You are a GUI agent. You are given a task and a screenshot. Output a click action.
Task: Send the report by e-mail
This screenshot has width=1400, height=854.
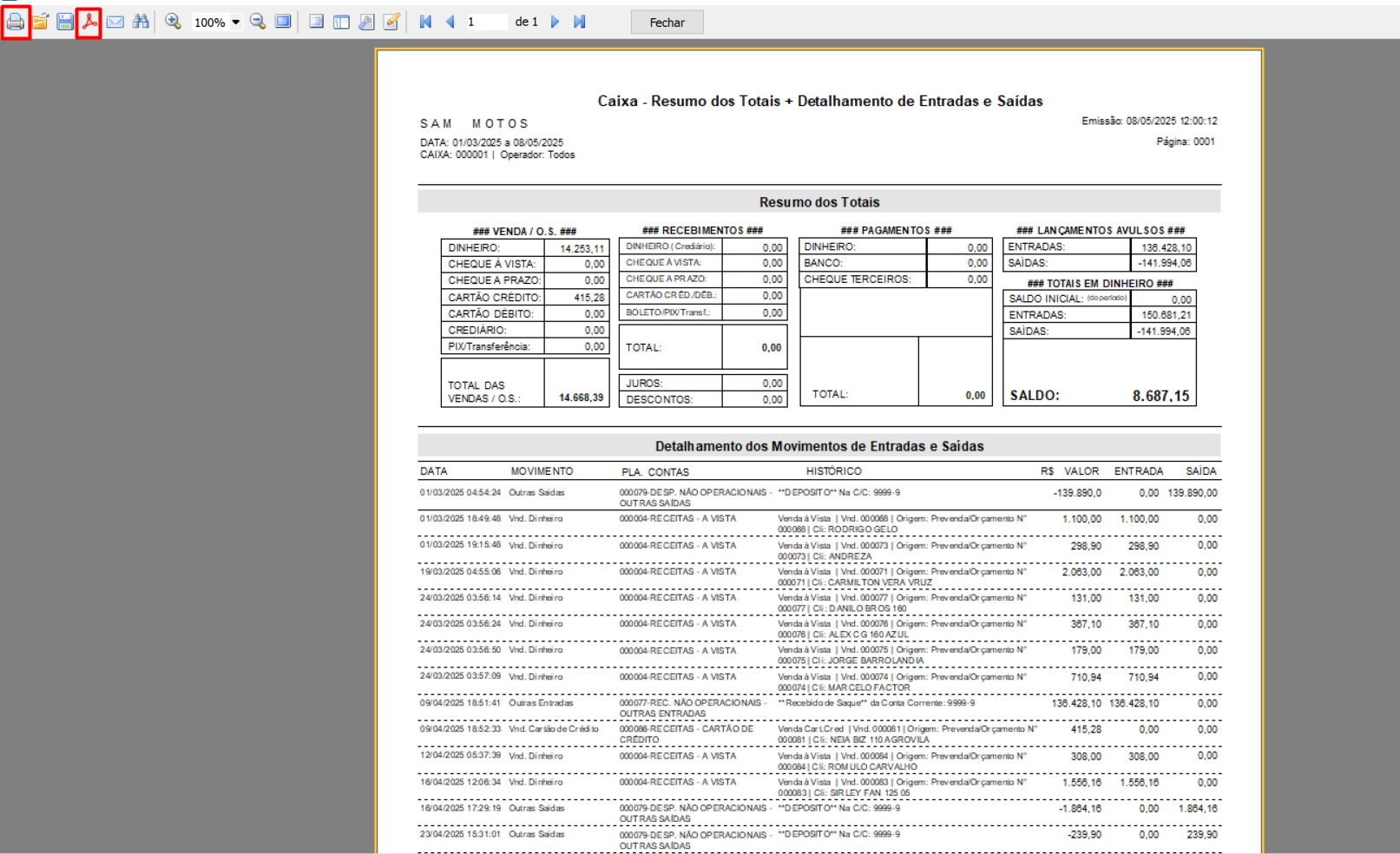click(115, 23)
